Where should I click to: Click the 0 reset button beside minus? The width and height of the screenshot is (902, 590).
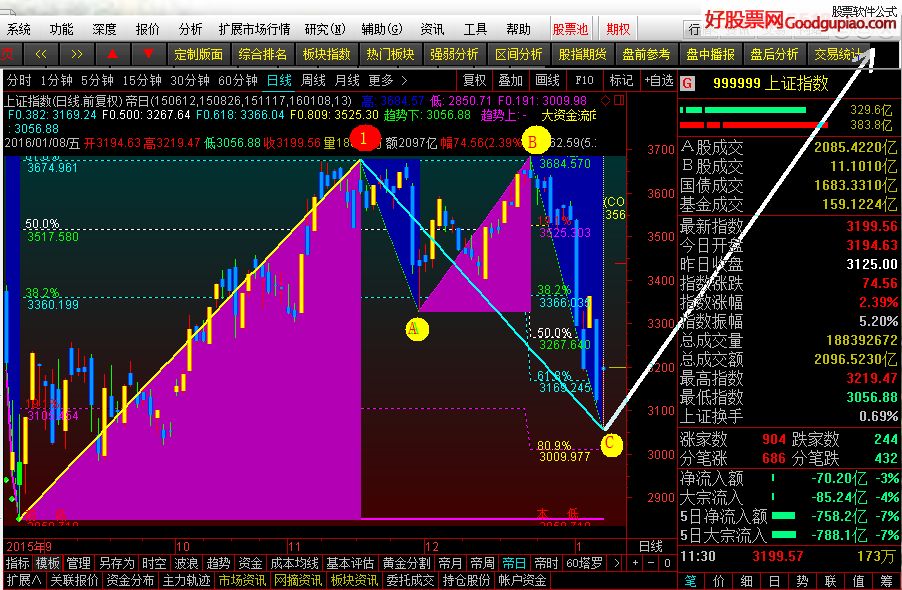click(x=667, y=563)
